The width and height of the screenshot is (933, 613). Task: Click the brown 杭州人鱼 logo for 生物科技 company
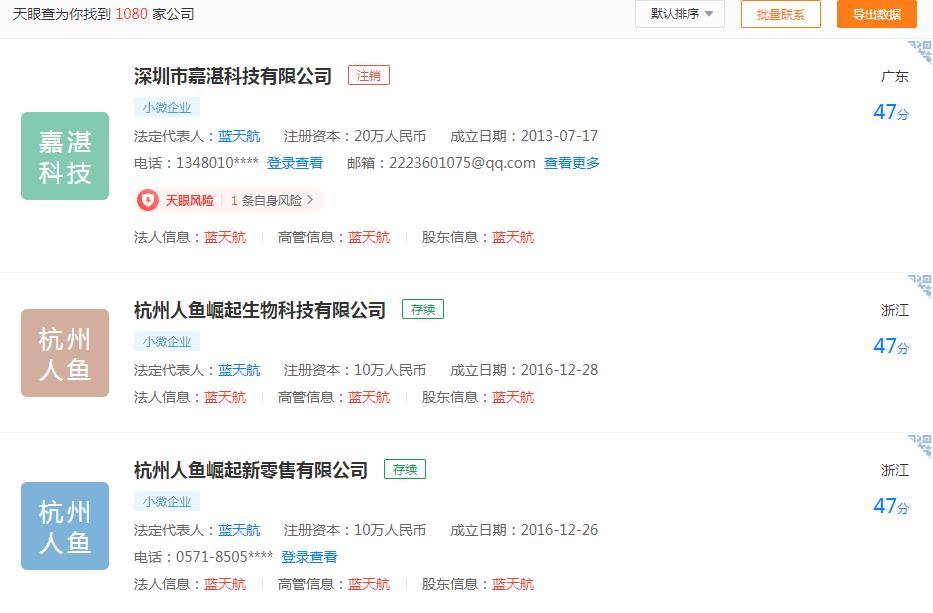click(65, 353)
